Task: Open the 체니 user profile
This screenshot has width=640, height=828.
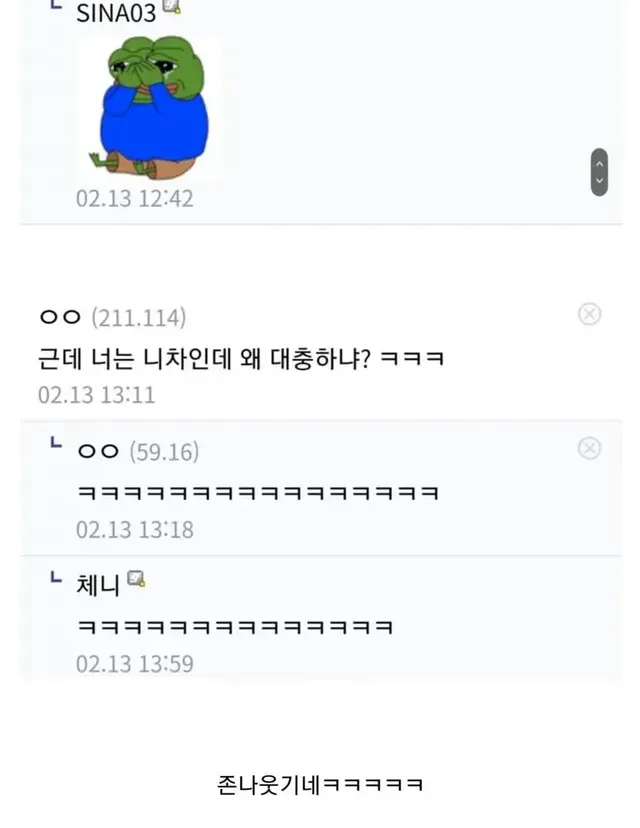Action: pyautogui.click(x=98, y=584)
